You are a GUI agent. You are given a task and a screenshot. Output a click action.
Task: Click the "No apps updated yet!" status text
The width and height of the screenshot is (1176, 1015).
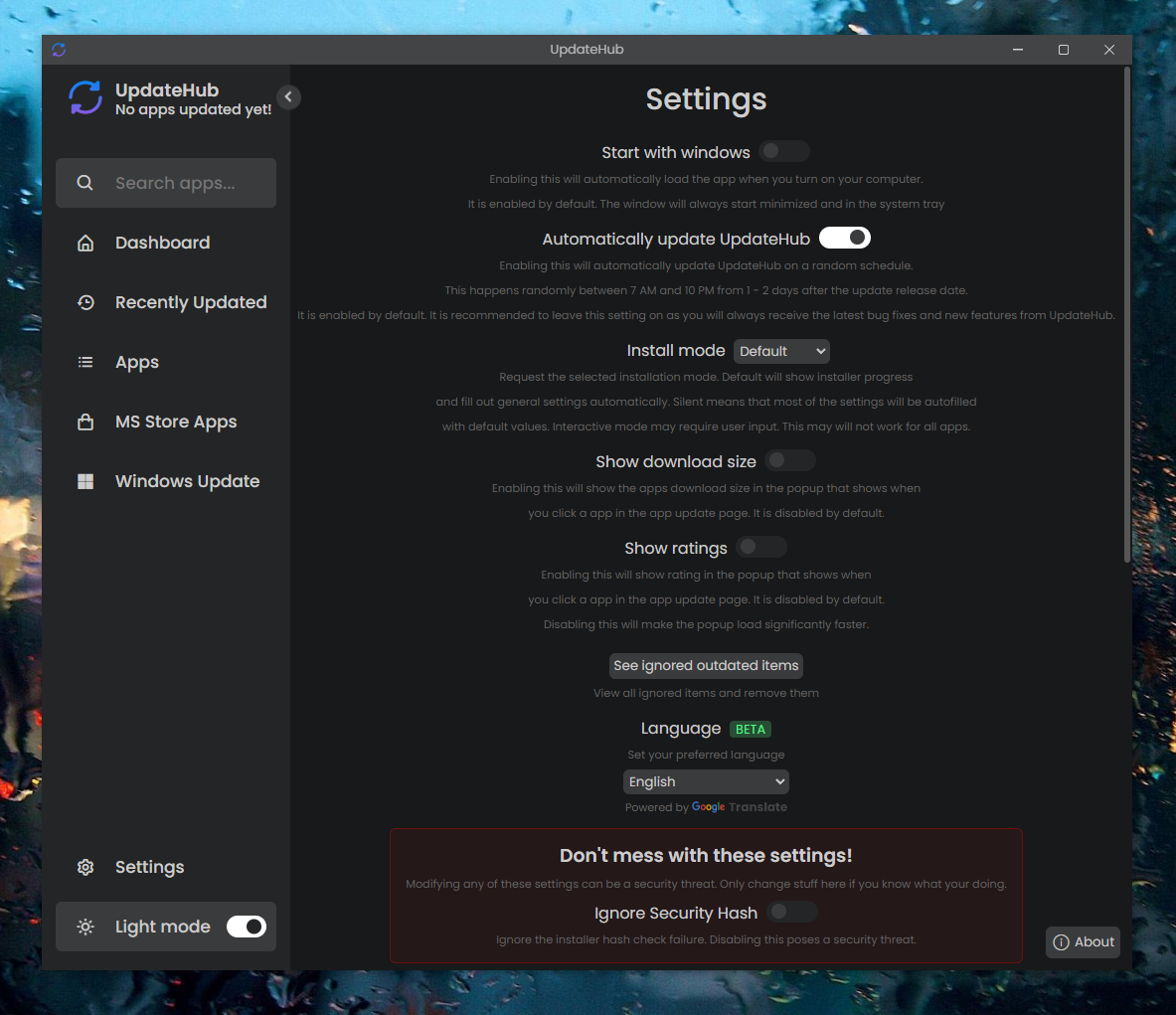(x=194, y=109)
